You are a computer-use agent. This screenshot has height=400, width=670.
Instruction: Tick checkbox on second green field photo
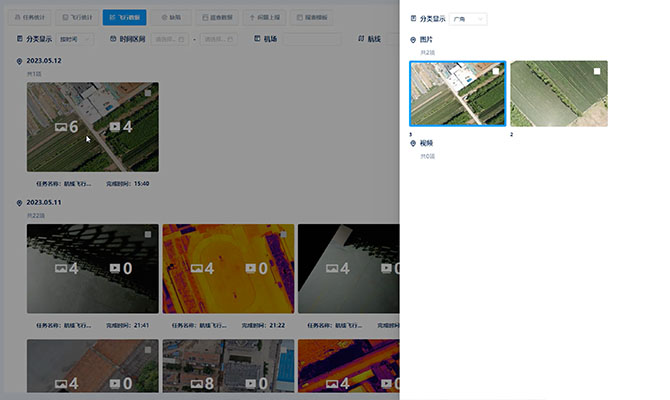pyautogui.click(x=597, y=71)
